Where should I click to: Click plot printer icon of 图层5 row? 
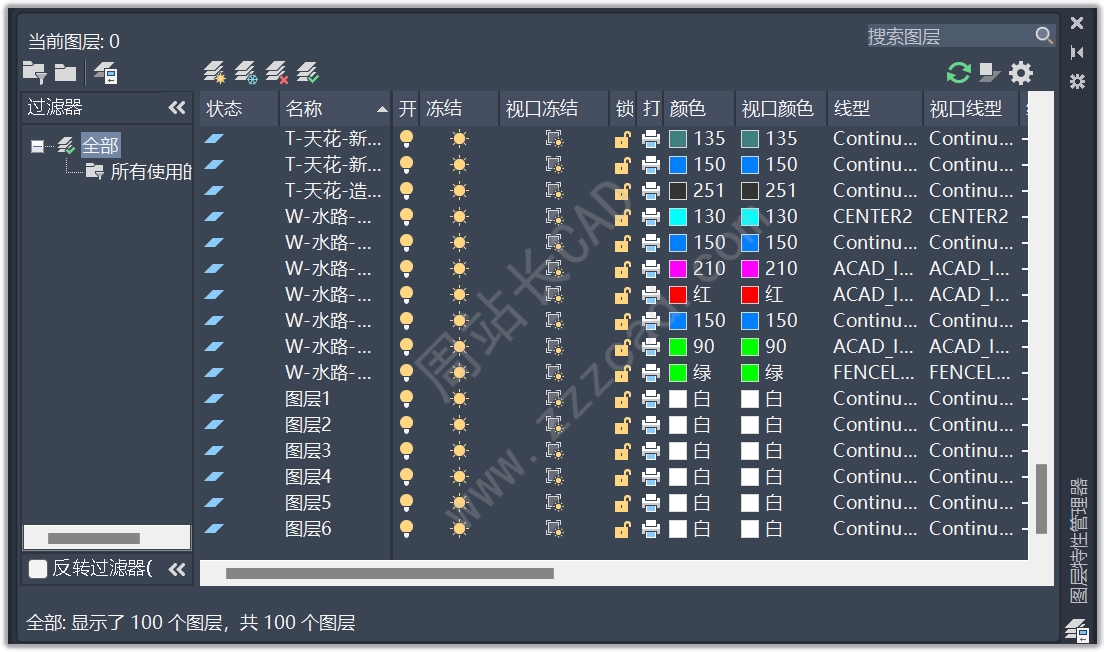click(x=650, y=503)
